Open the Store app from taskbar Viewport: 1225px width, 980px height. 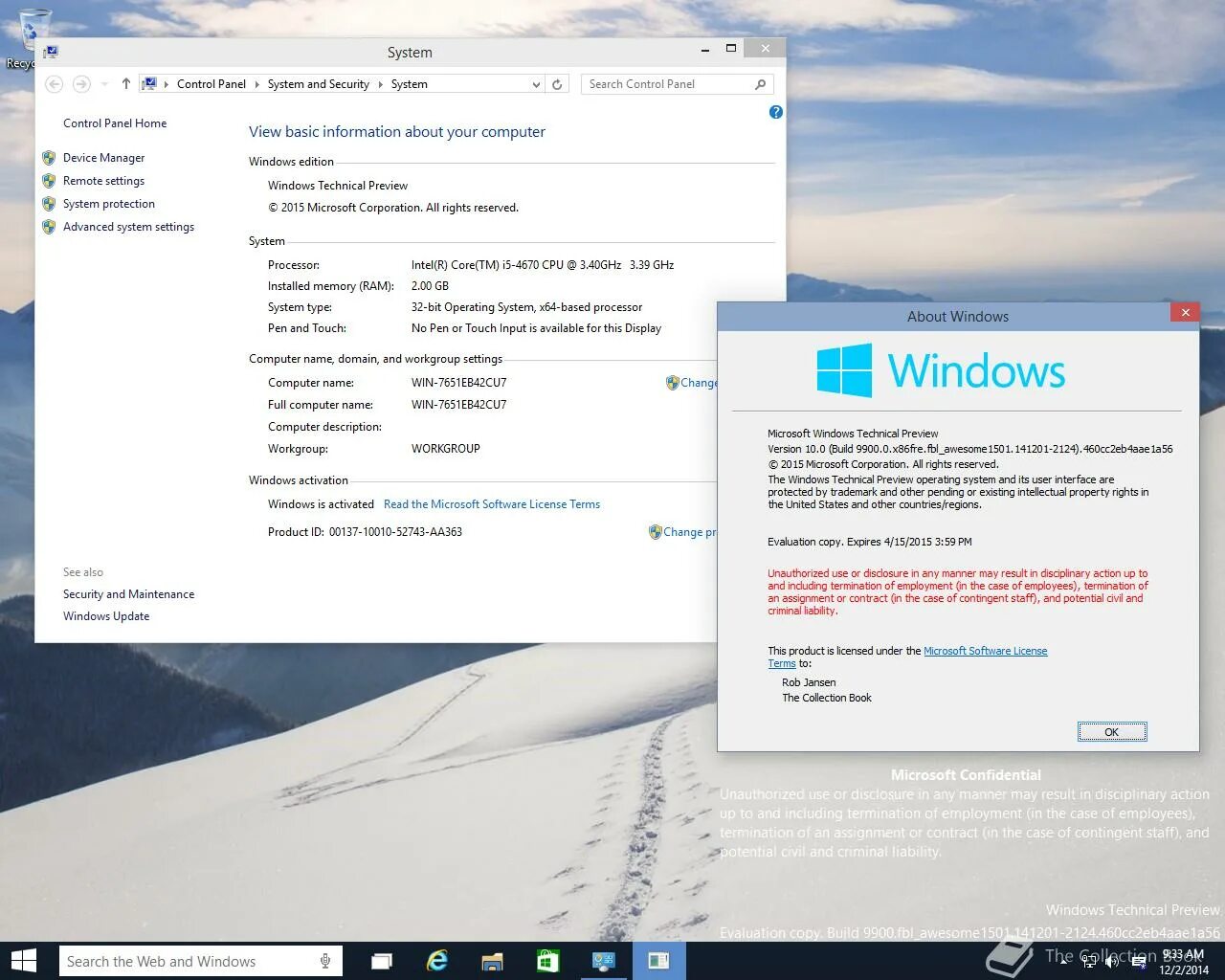pos(547,961)
